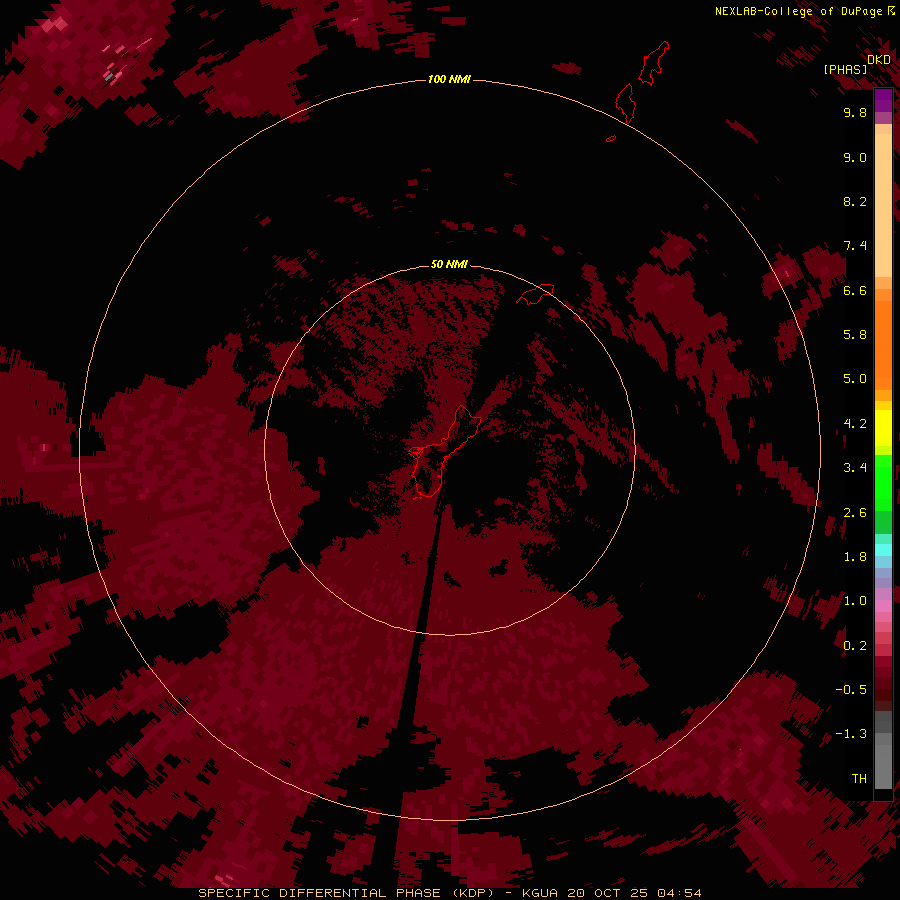
Task: Click the 1.8 legend value
Action: tap(855, 557)
